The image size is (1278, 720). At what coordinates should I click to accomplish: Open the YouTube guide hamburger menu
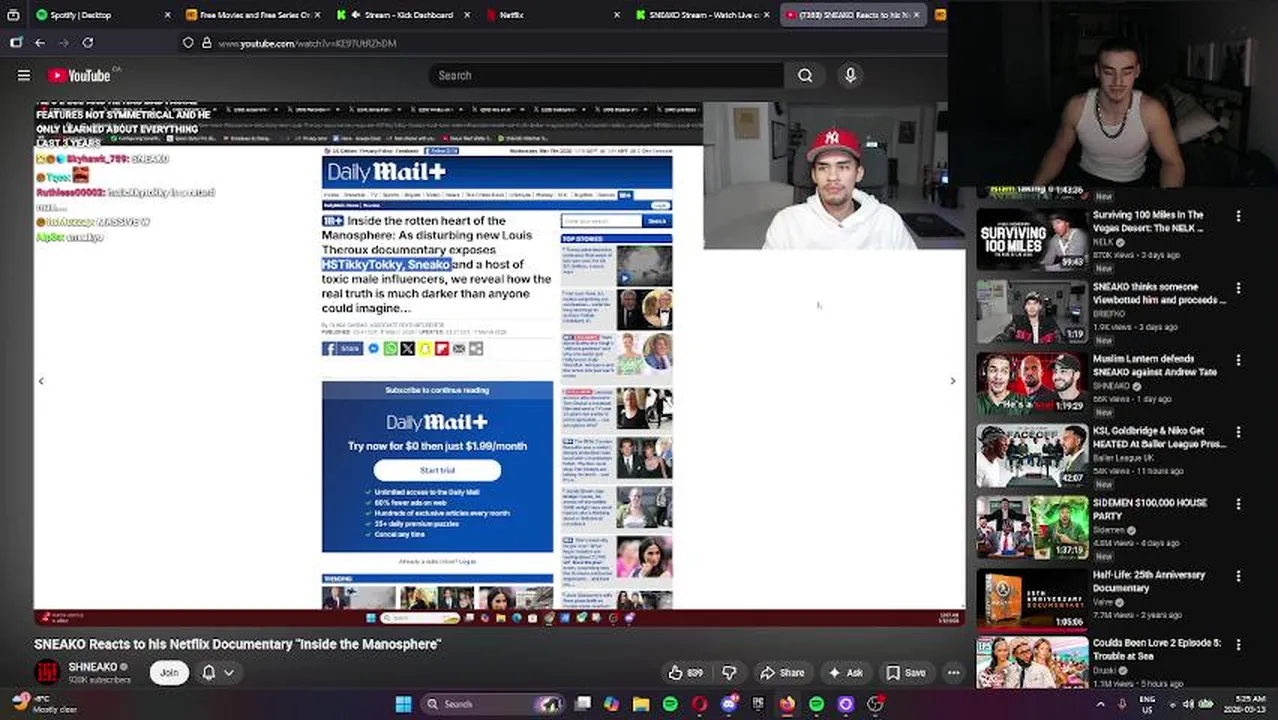(24, 75)
